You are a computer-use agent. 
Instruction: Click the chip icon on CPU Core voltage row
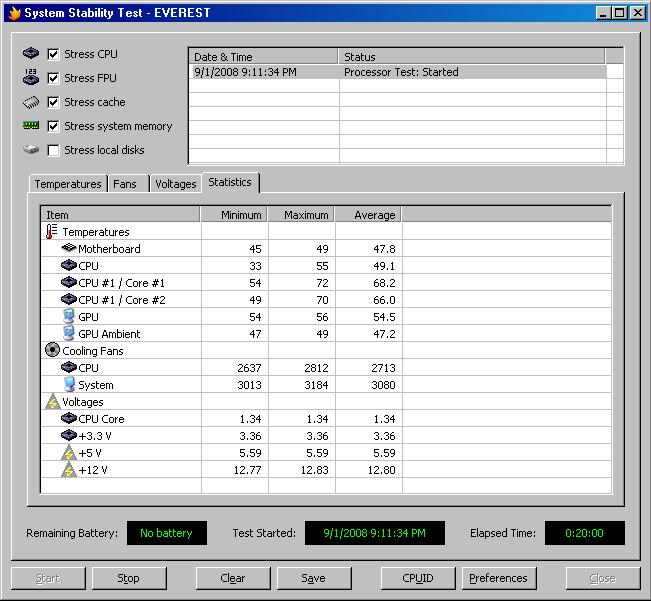point(69,418)
